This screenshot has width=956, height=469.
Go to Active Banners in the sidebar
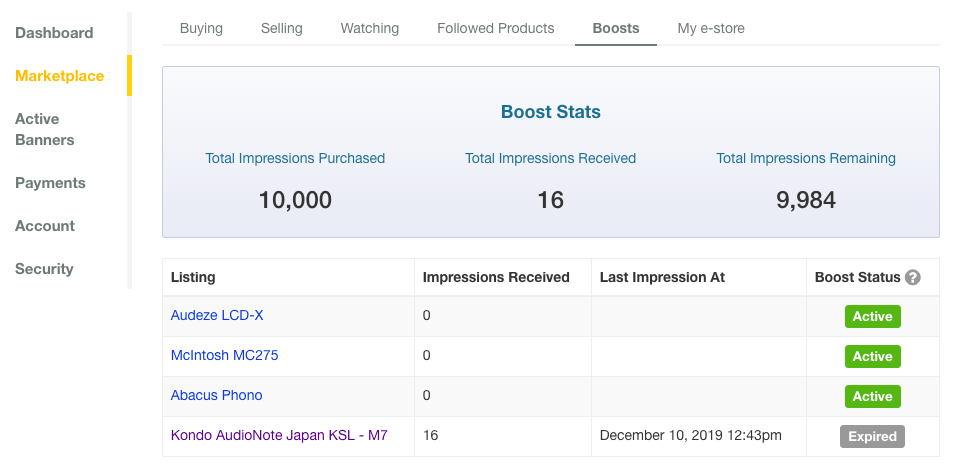coord(45,129)
